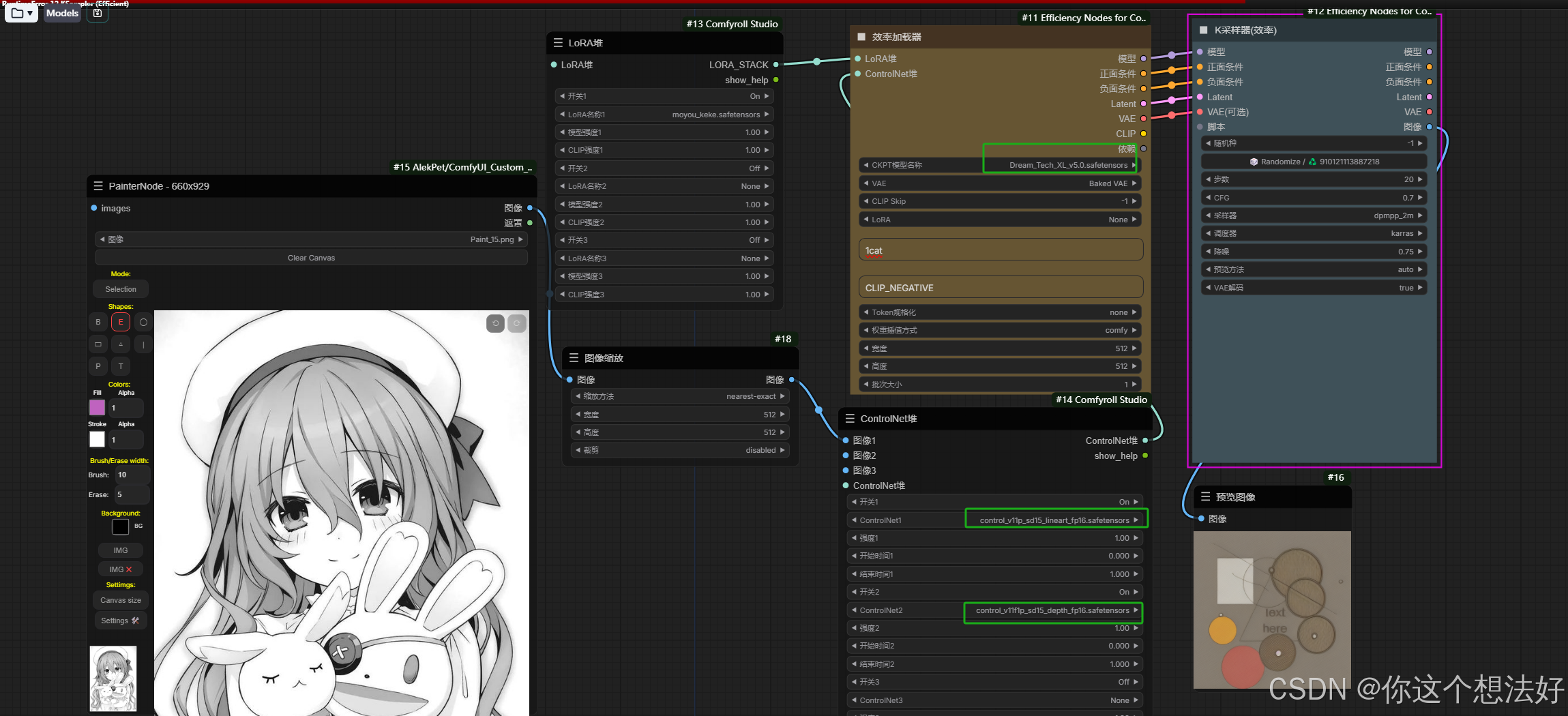The width and height of the screenshot is (1568, 716).
Task: Collapse the K采样器(效率) node via its square icon
Action: (x=1203, y=30)
